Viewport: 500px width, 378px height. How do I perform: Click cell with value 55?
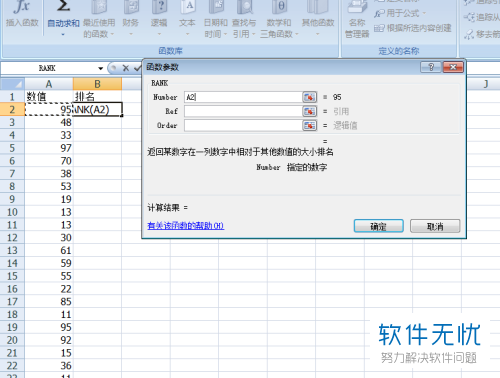coord(49,276)
